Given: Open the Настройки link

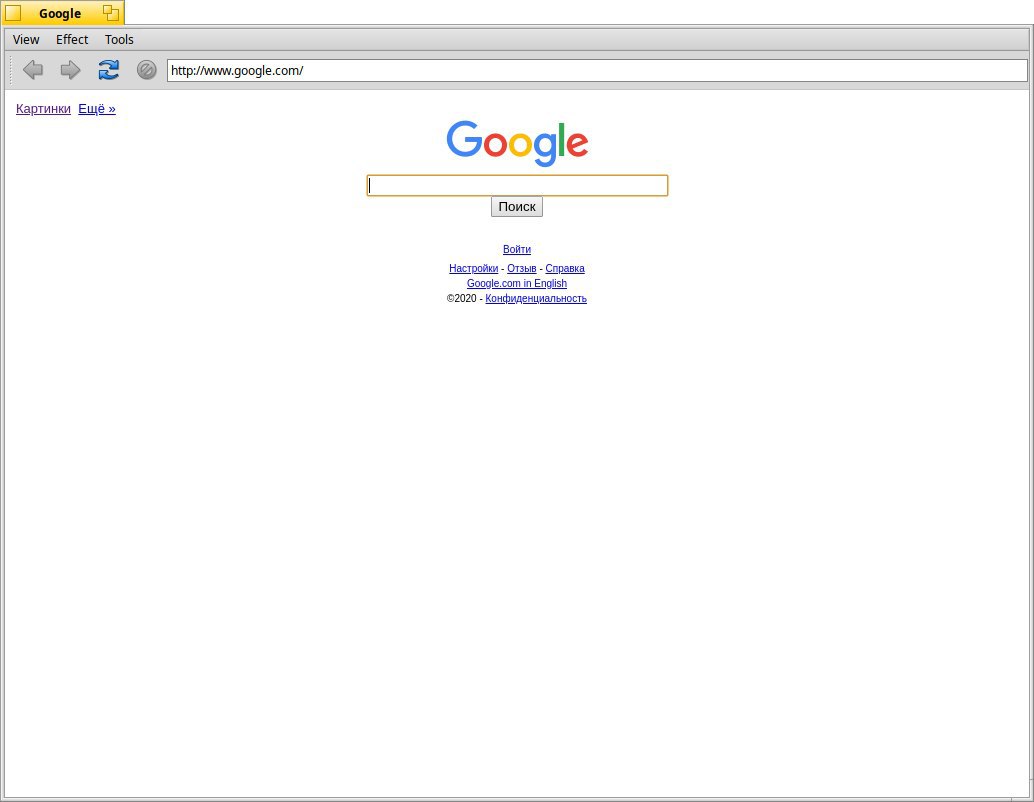Looking at the screenshot, I should (473, 268).
